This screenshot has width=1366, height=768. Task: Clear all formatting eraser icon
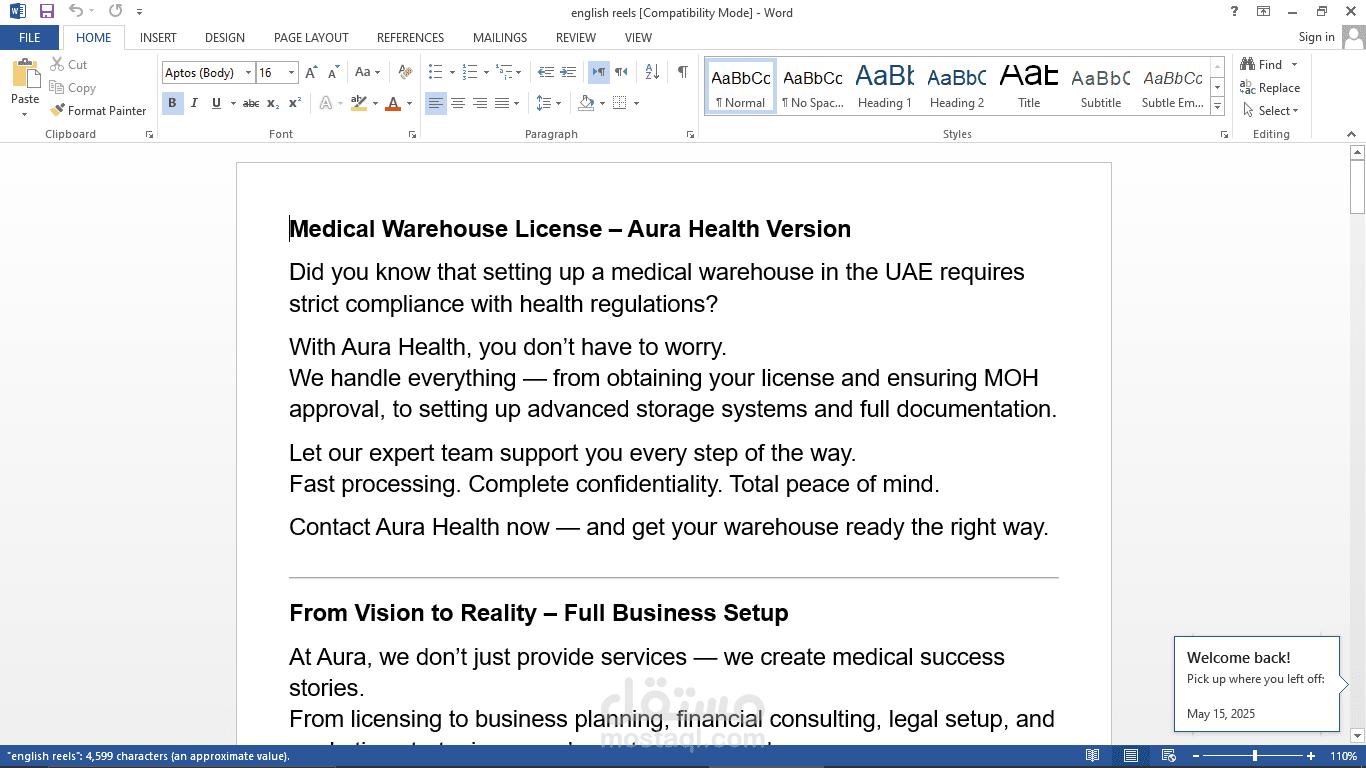pos(405,73)
